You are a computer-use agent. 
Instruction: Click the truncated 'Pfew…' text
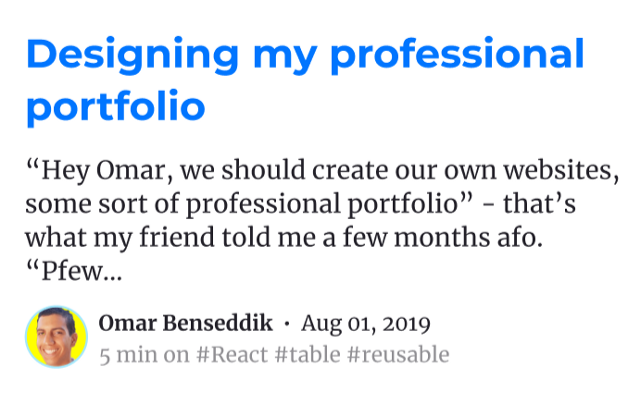coord(74,271)
